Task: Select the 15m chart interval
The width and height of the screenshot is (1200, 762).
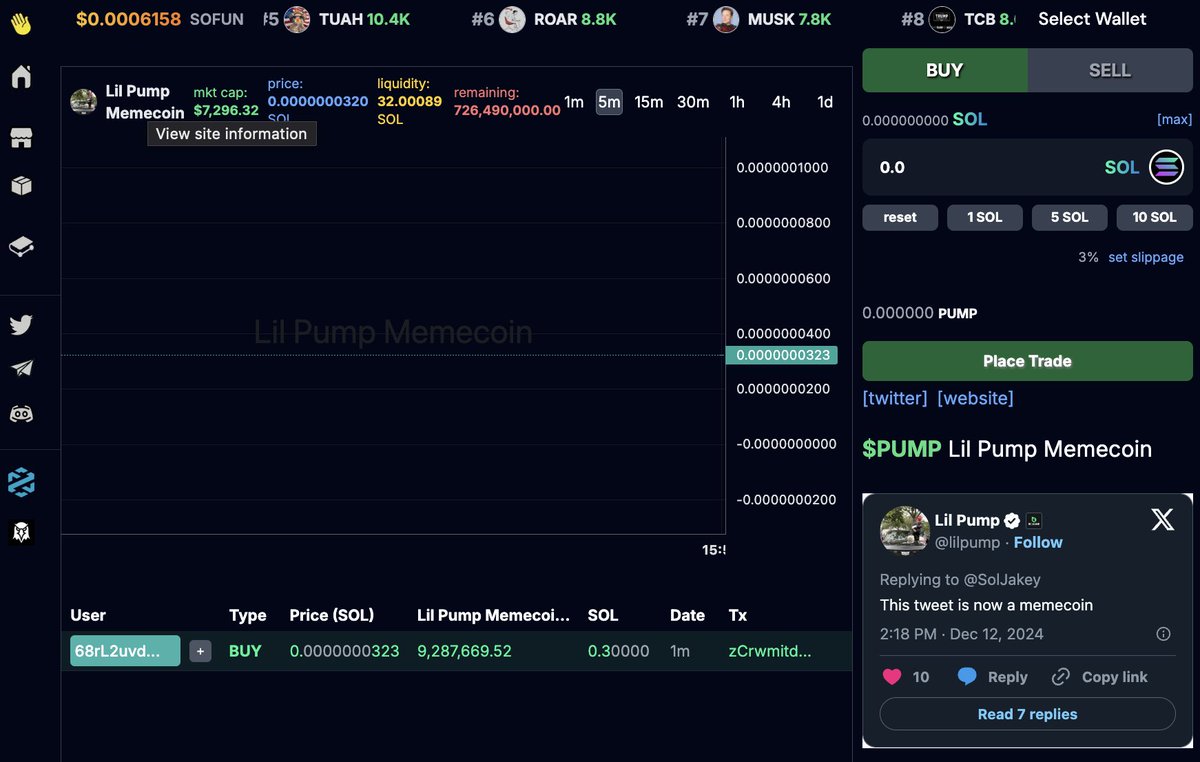Action: pyautogui.click(x=649, y=102)
